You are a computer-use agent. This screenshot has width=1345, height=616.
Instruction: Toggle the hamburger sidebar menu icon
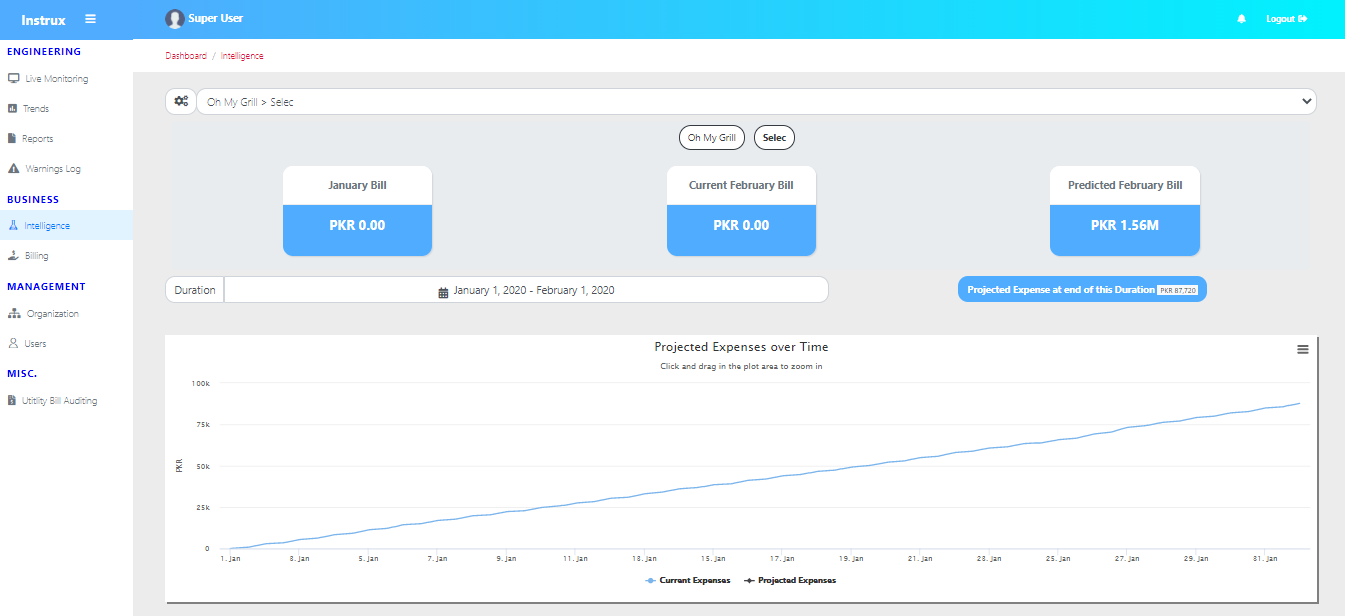[x=91, y=19]
